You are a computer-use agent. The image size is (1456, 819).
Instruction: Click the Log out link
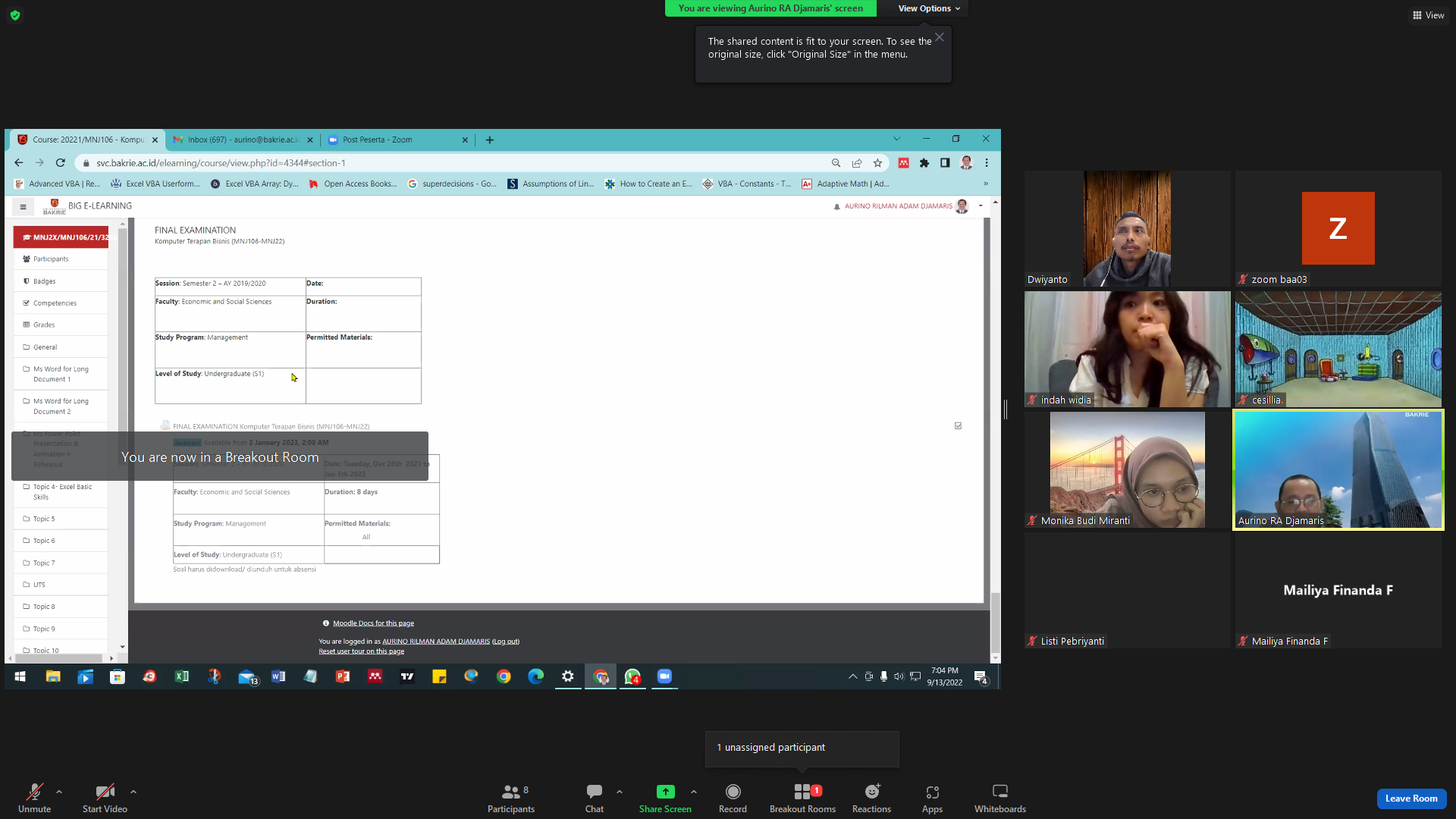pos(506,642)
